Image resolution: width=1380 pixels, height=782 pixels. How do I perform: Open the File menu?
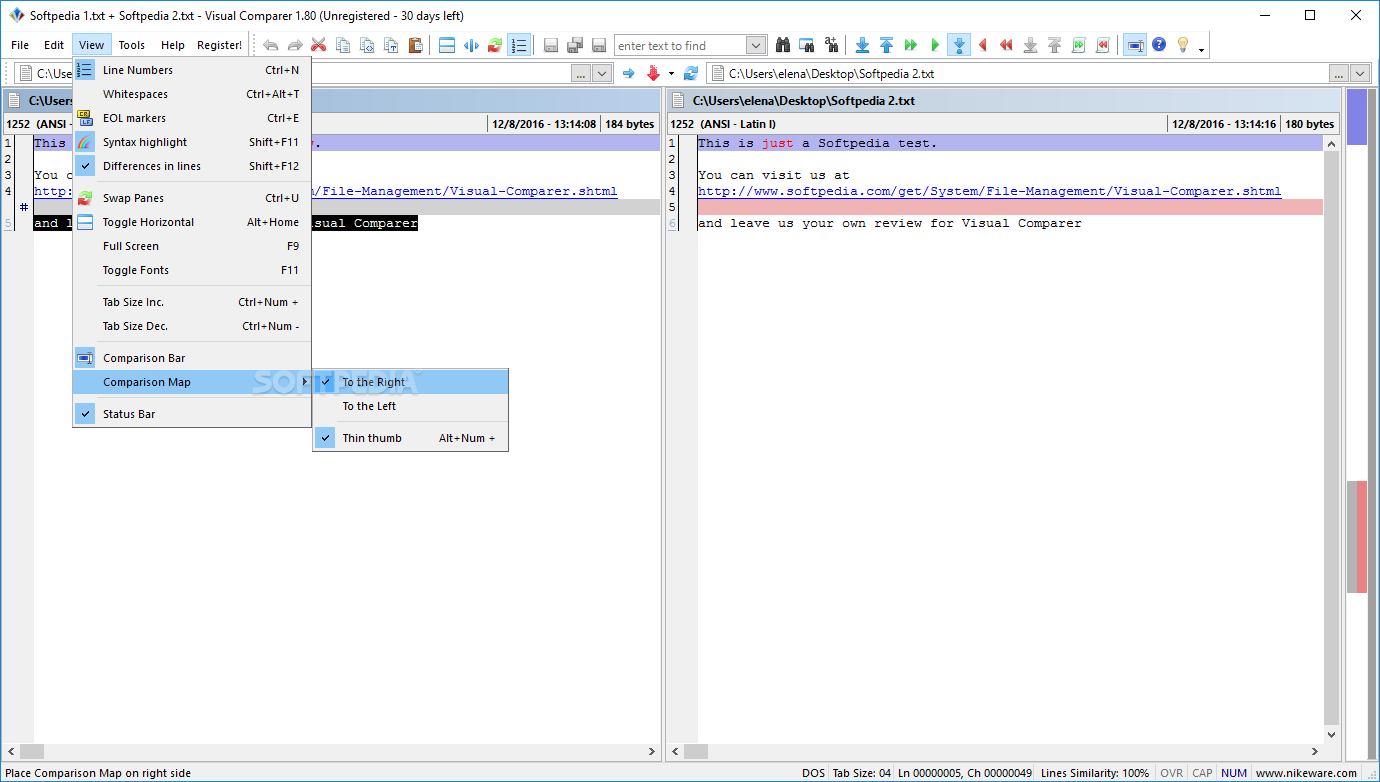click(x=20, y=45)
